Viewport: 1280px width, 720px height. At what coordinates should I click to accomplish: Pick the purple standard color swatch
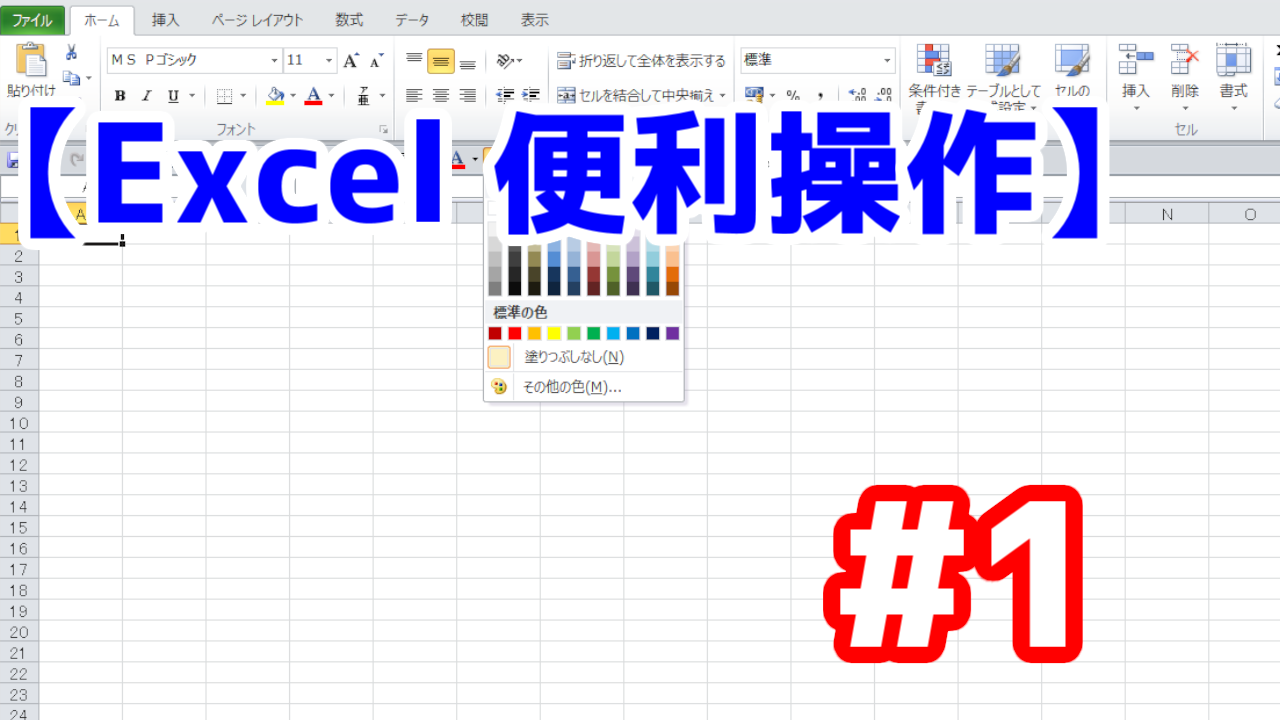point(673,333)
